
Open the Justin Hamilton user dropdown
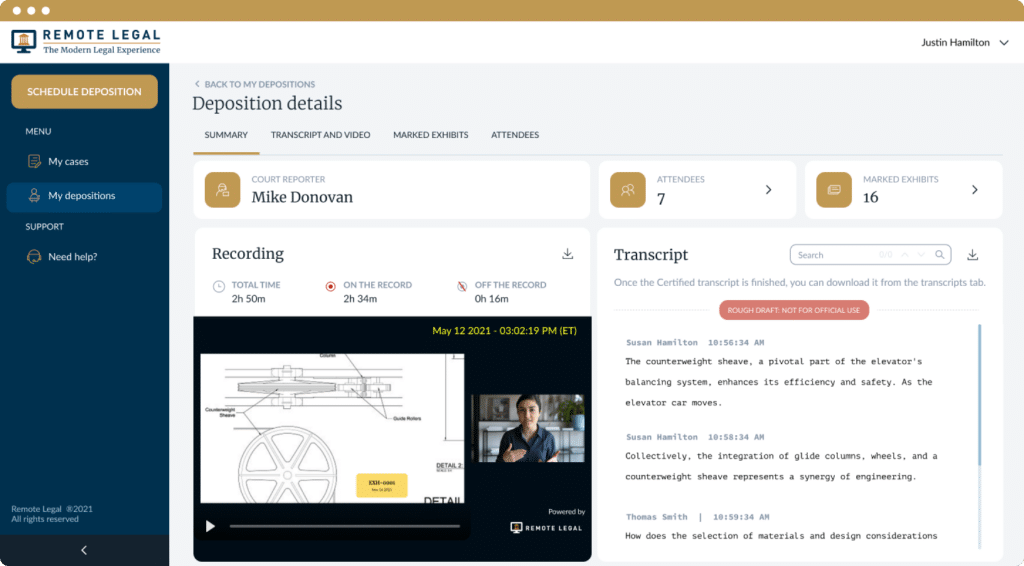964,43
